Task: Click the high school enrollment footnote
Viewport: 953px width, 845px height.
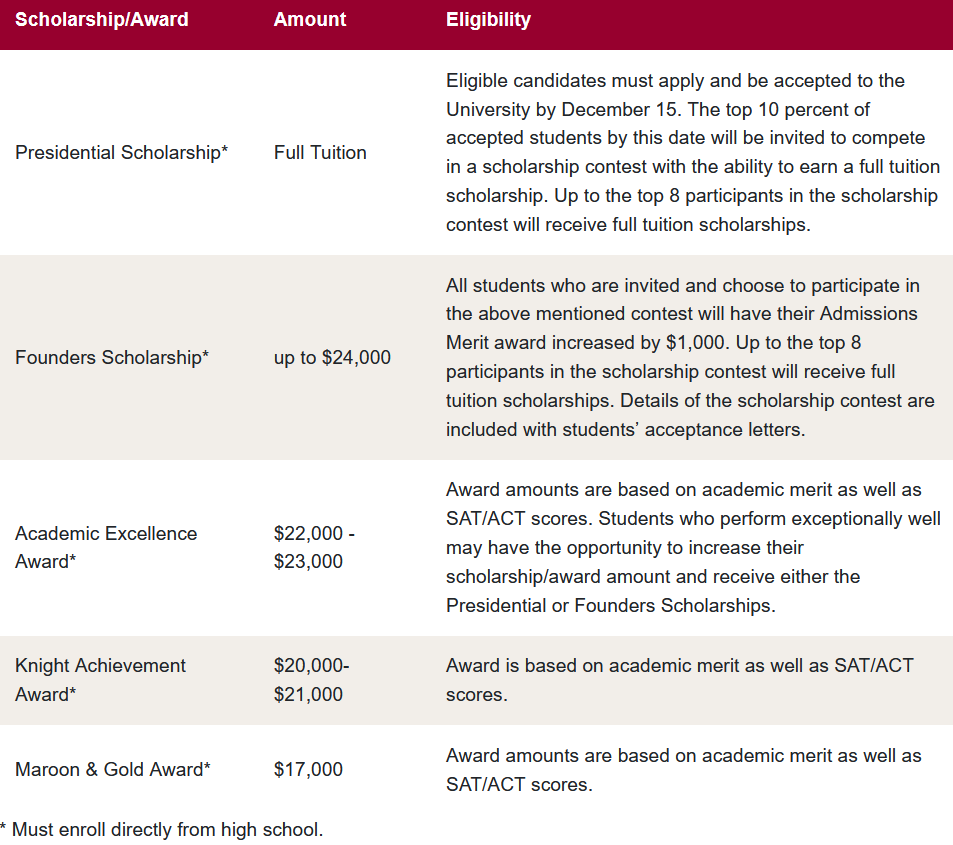Action: click(x=162, y=829)
